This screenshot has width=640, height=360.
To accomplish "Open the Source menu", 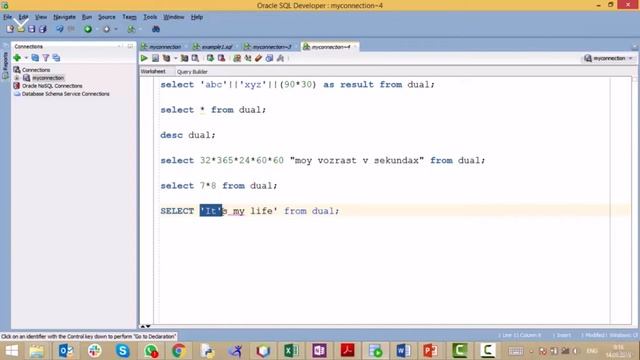I will (107, 17).
